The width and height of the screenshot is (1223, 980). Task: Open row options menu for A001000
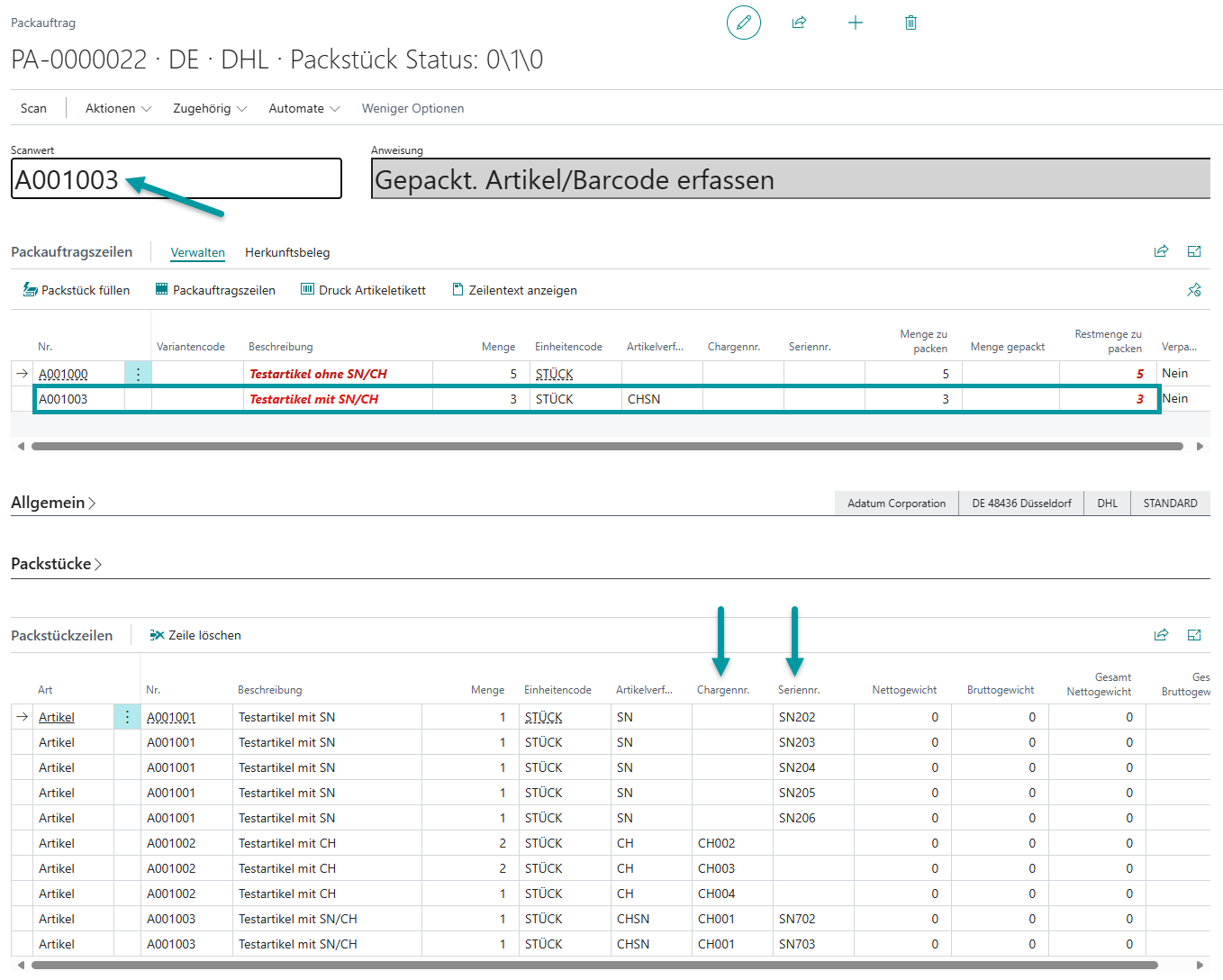coord(138,374)
